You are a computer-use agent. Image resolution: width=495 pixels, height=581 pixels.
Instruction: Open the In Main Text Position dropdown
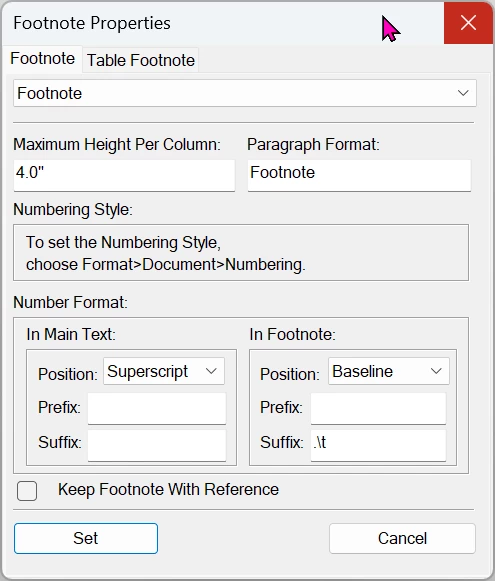point(164,371)
